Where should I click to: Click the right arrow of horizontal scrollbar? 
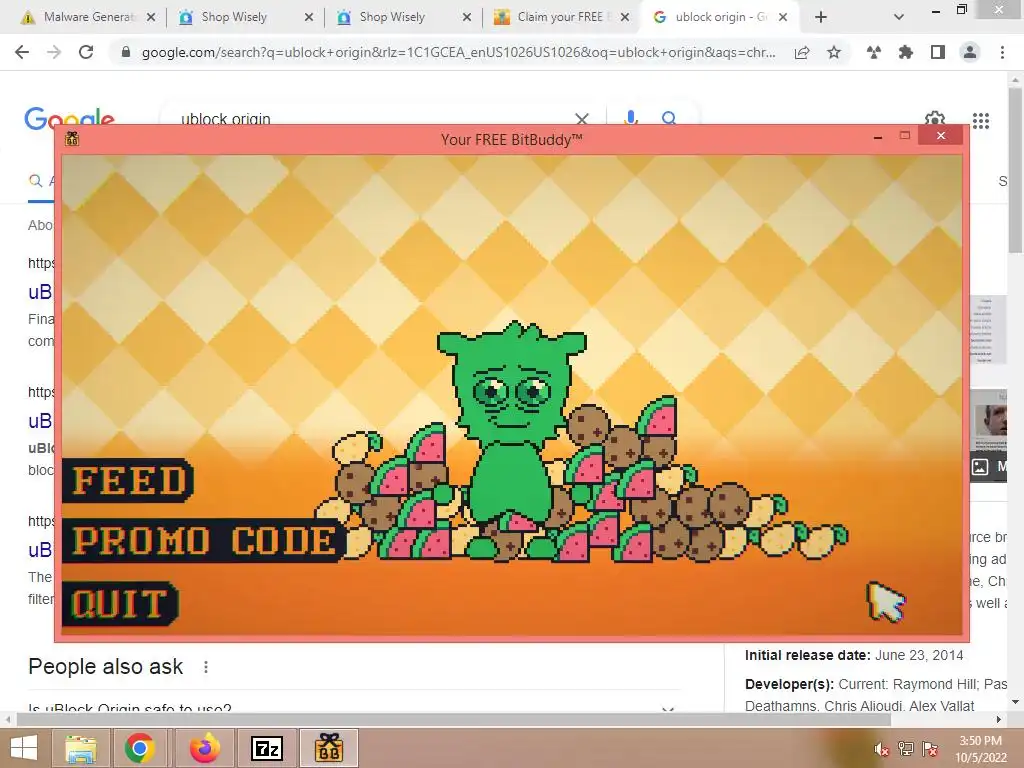(999, 720)
